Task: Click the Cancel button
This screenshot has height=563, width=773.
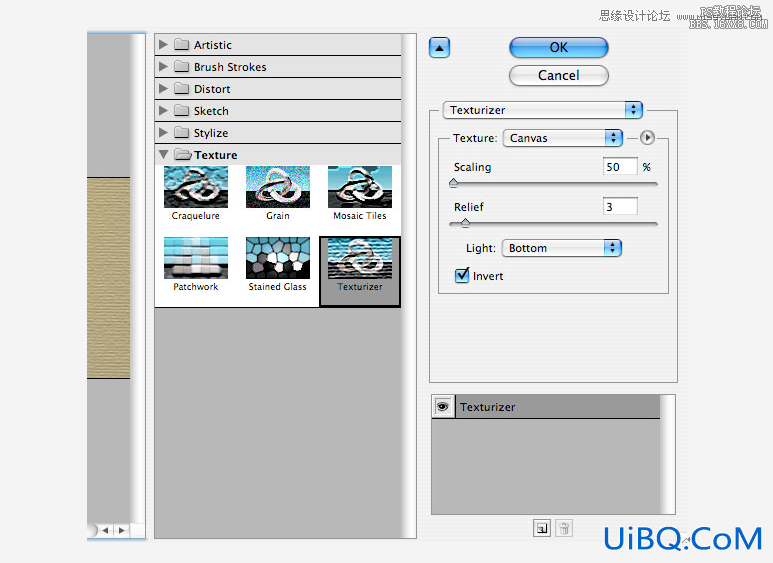Action: click(559, 75)
